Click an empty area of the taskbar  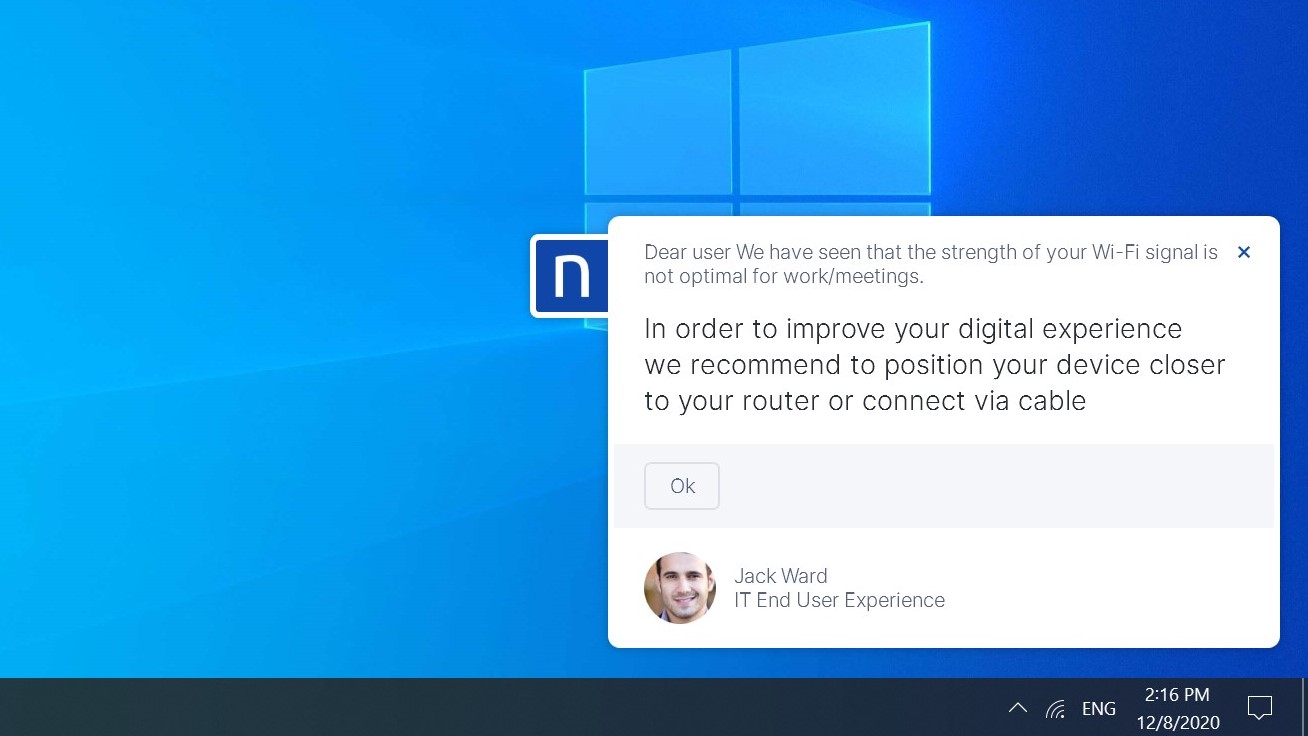500,708
